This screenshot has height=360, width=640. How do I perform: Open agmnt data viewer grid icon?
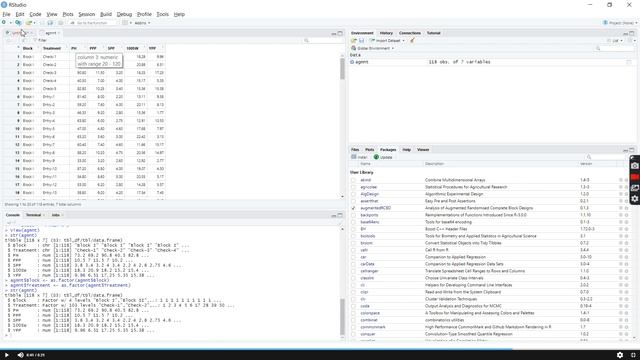[x=629, y=62]
